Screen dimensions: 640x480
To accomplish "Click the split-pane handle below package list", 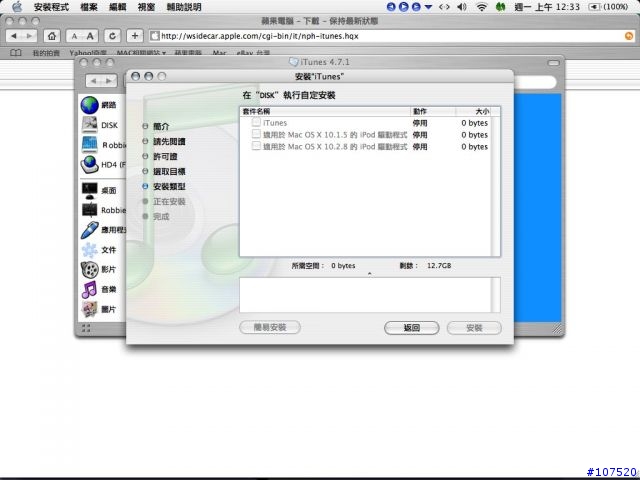I will tap(369, 273).
